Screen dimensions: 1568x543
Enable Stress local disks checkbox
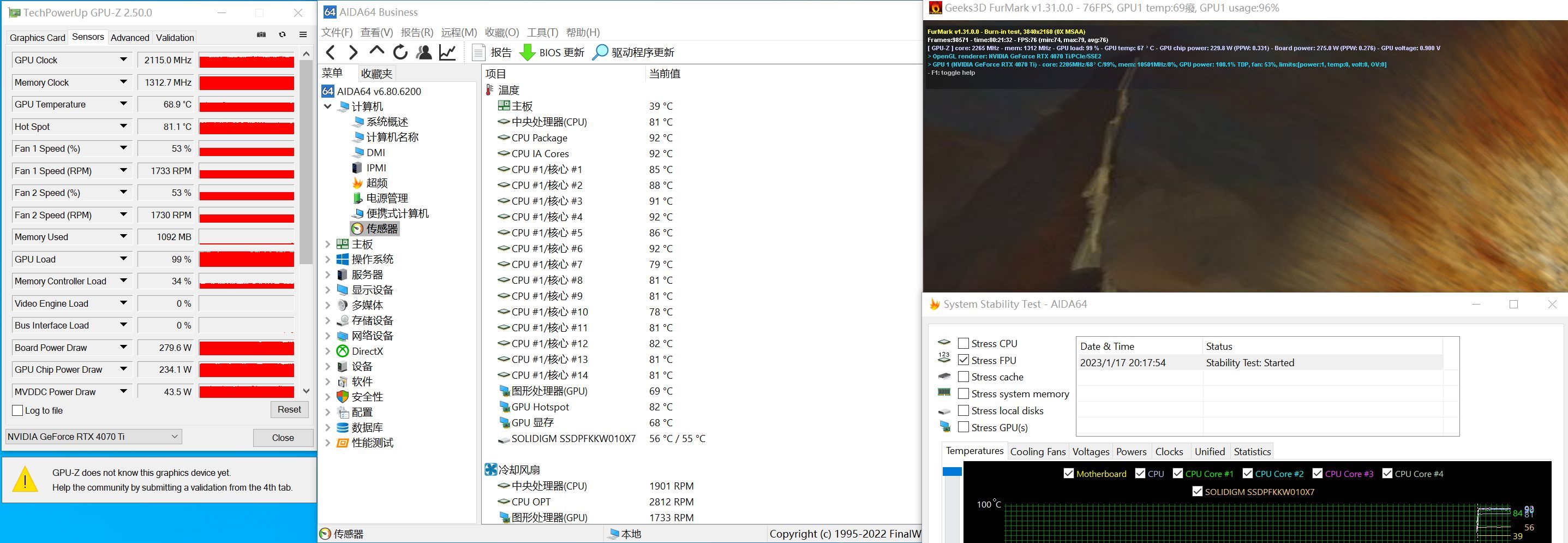[x=963, y=410]
